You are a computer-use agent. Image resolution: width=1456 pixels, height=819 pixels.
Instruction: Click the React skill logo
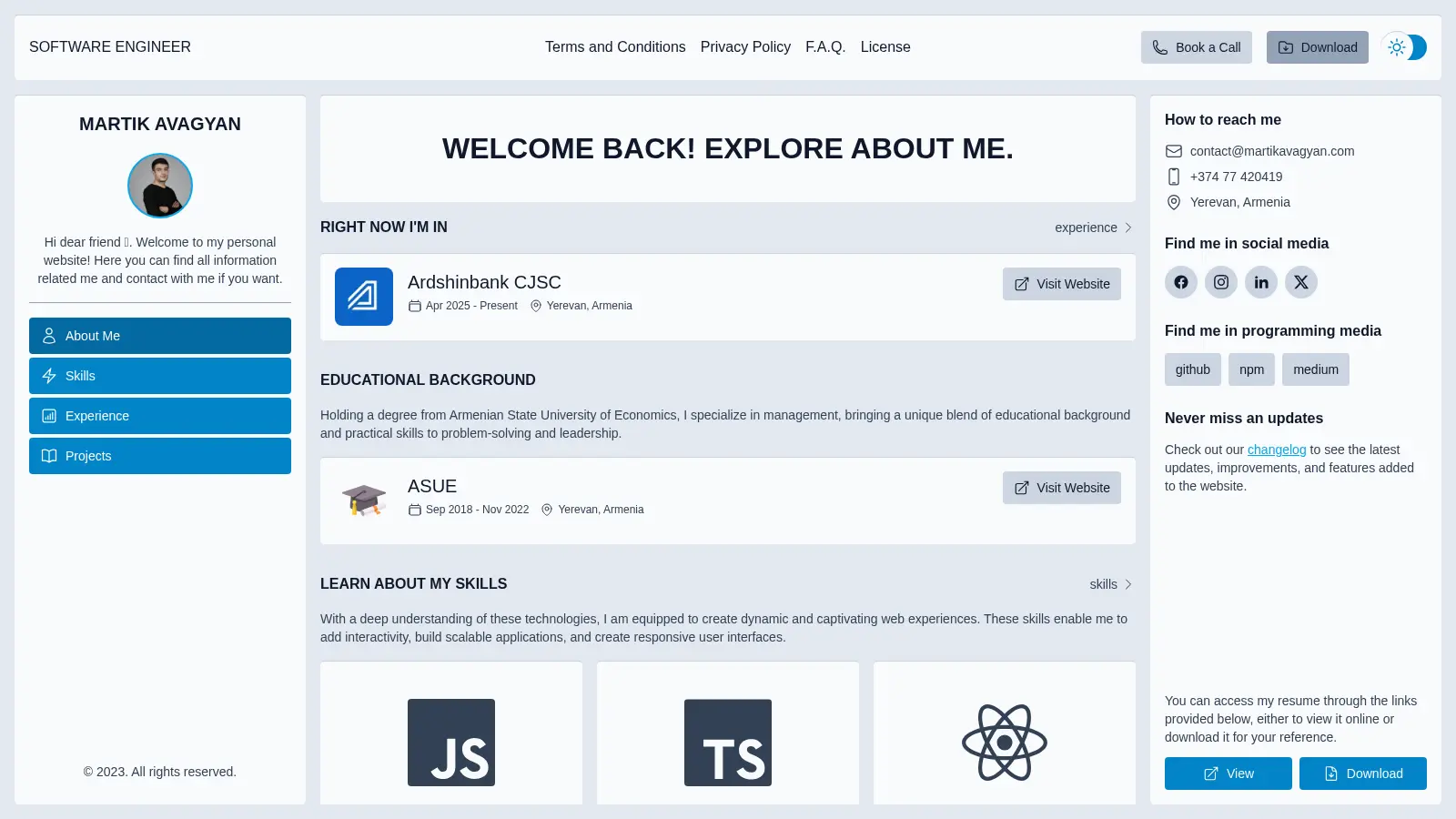tap(1005, 743)
